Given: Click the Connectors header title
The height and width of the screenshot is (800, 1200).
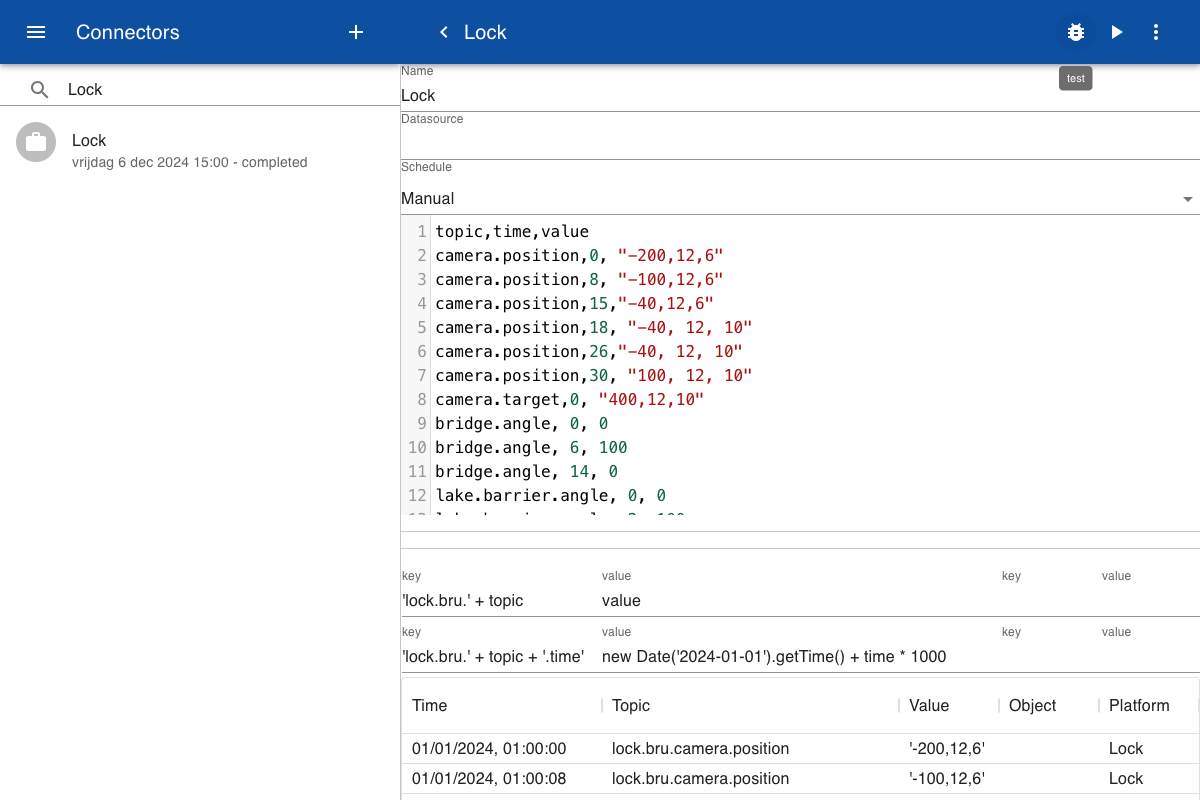Looking at the screenshot, I should coord(128,32).
